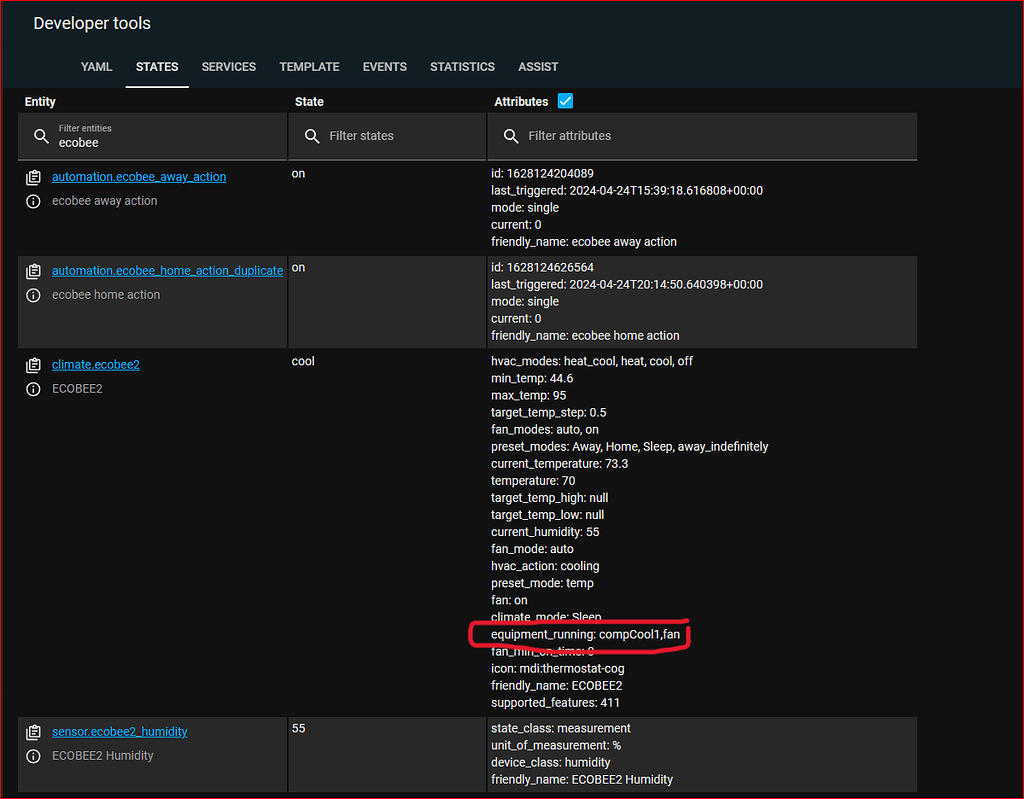This screenshot has height=799, width=1024.
Task: Click 'current_temperature: 73.3' attribute
Action: click(560, 464)
